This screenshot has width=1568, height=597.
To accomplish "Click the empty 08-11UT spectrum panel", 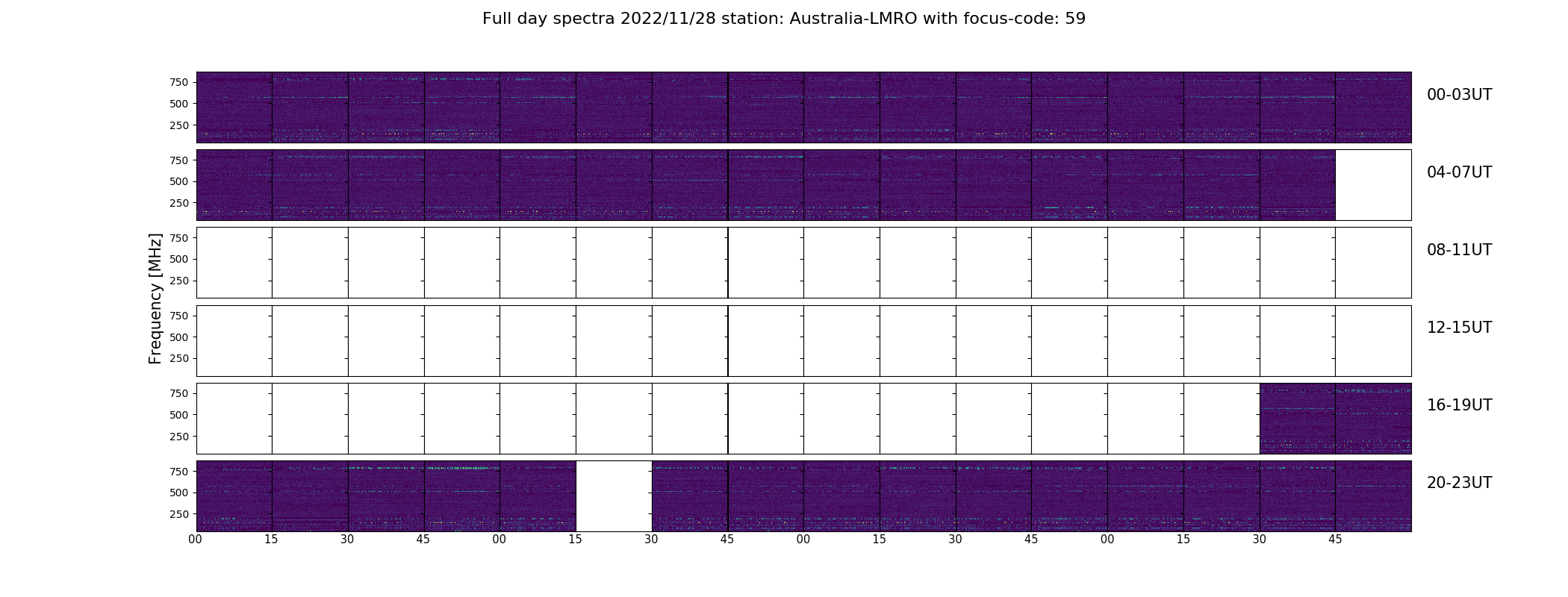I will coord(803,263).
